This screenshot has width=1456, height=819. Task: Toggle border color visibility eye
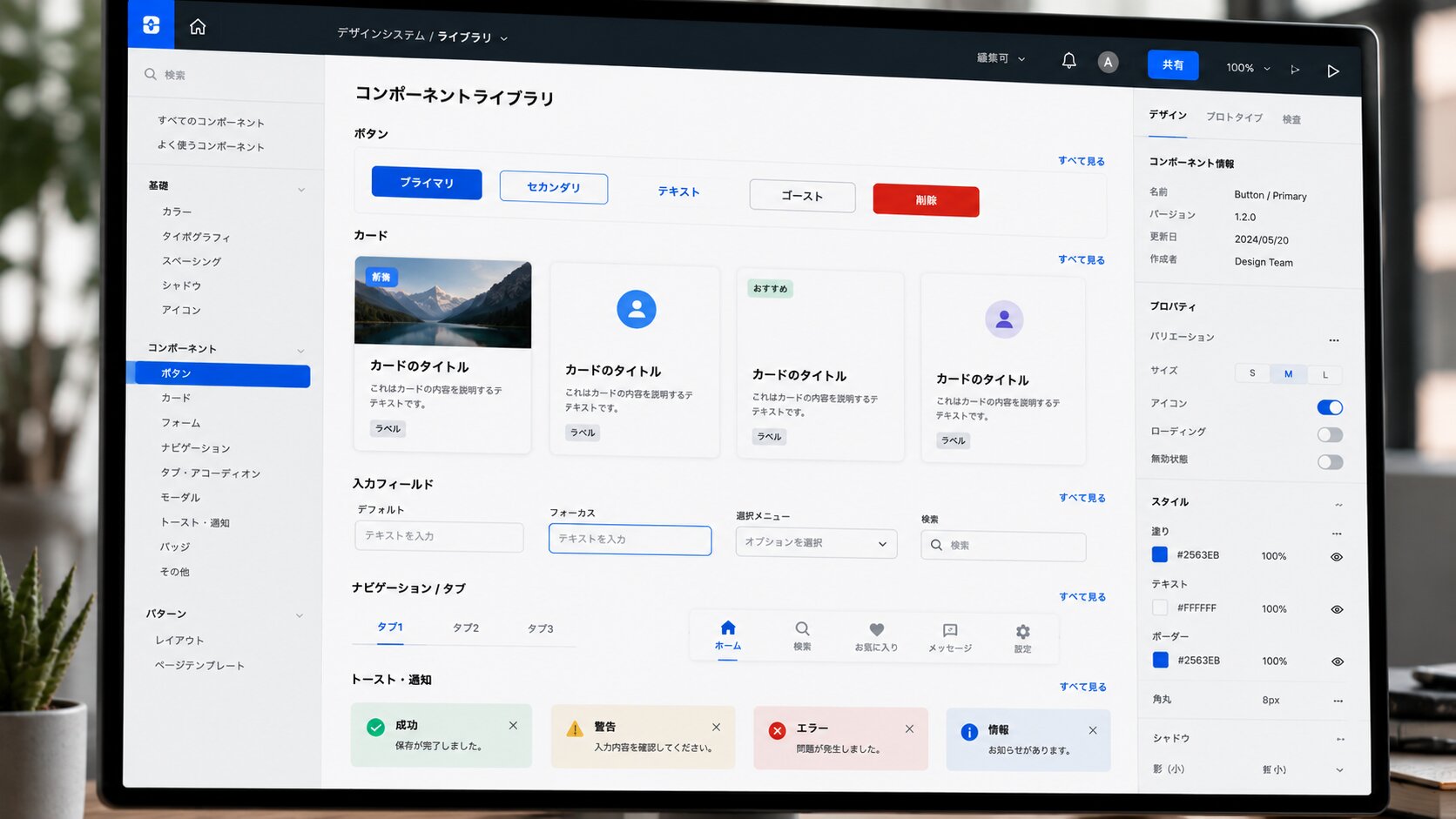coord(1338,661)
